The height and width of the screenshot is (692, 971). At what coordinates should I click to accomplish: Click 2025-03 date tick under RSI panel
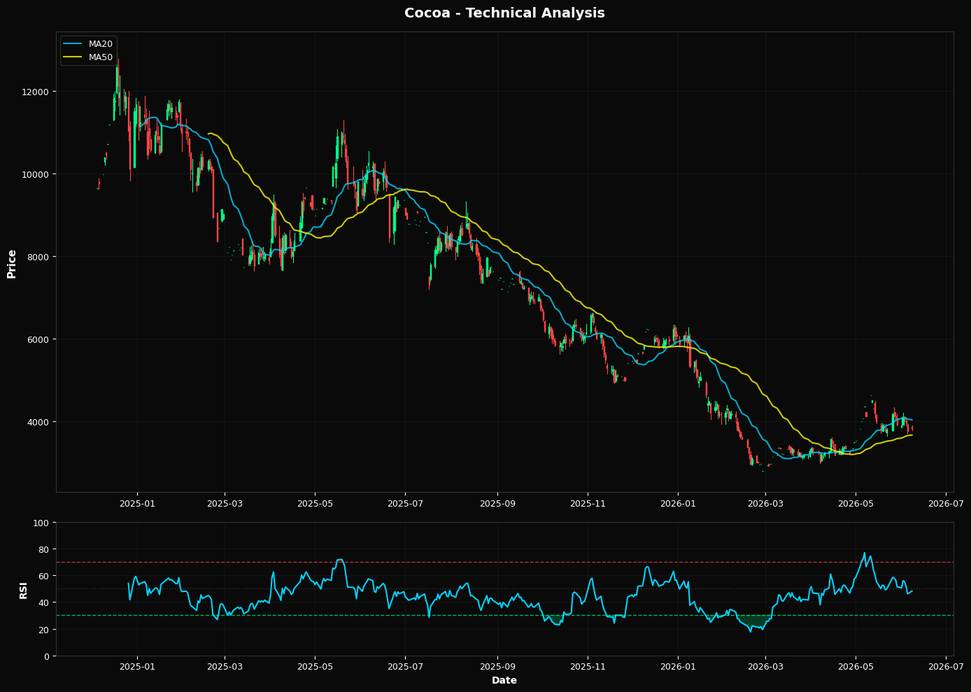pos(225,667)
